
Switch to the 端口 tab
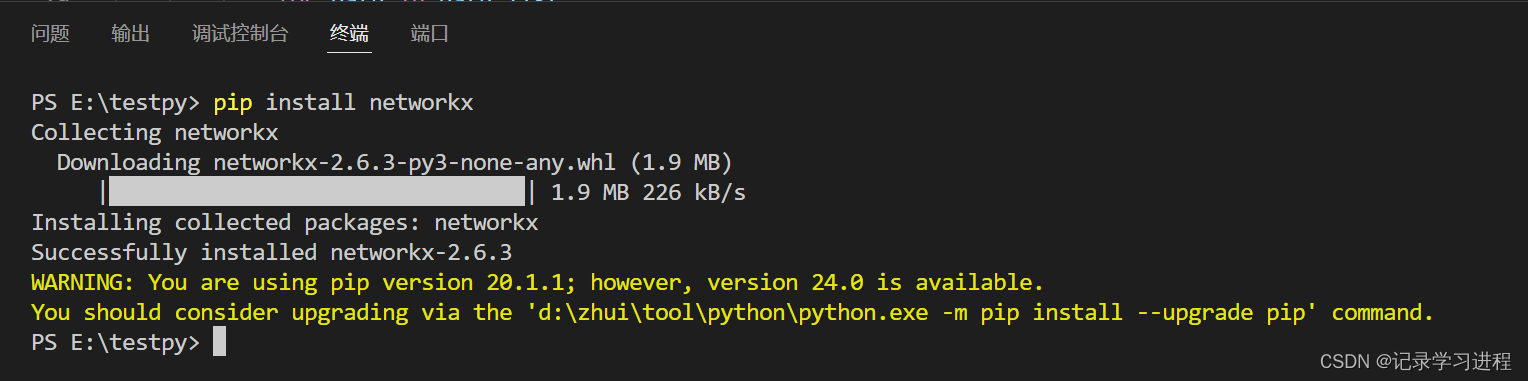[x=430, y=34]
